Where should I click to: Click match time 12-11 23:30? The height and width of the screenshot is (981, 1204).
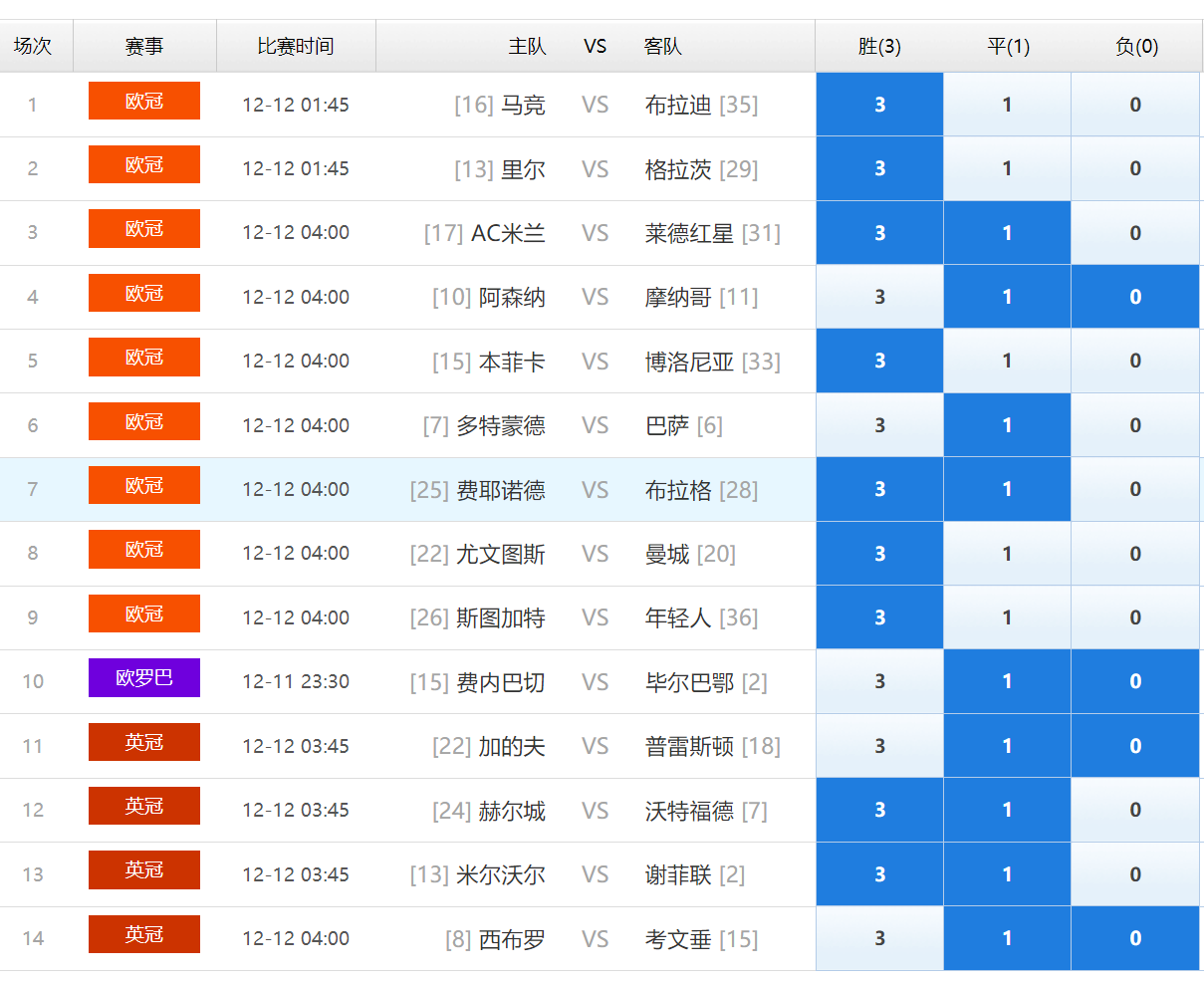point(296,681)
